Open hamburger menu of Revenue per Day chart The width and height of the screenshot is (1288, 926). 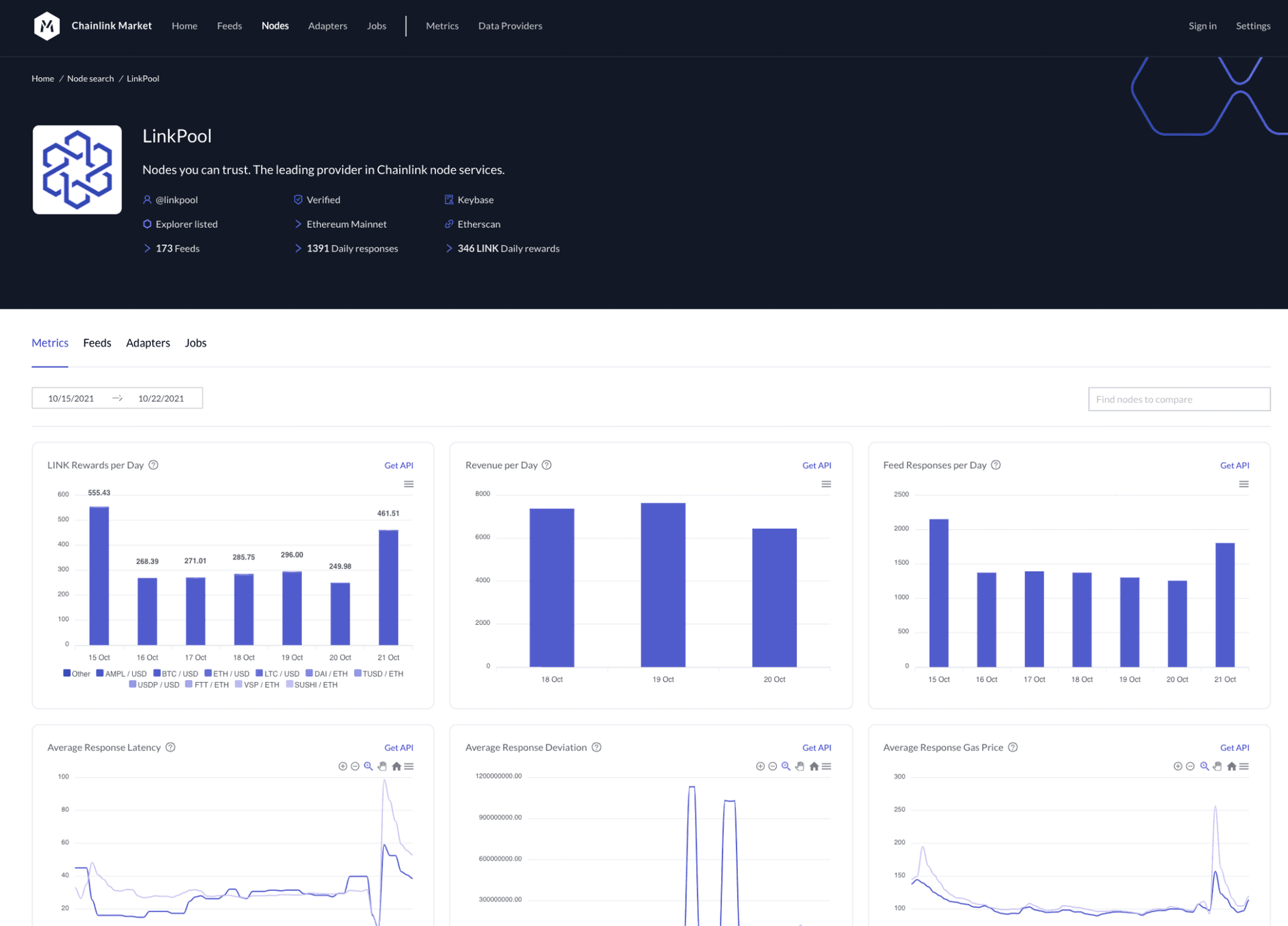826,484
